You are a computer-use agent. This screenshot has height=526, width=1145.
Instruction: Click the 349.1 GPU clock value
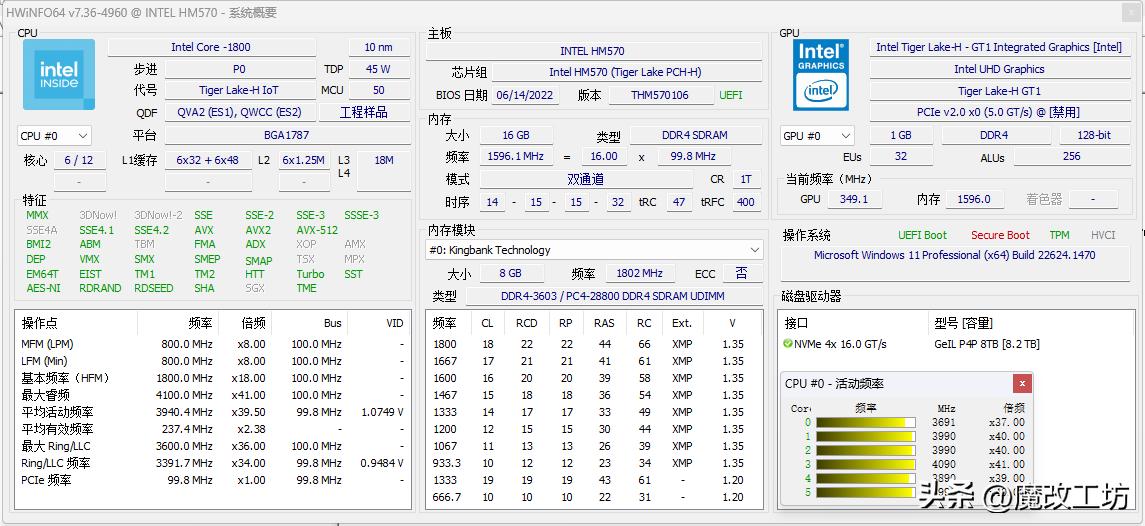[x=854, y=199]
